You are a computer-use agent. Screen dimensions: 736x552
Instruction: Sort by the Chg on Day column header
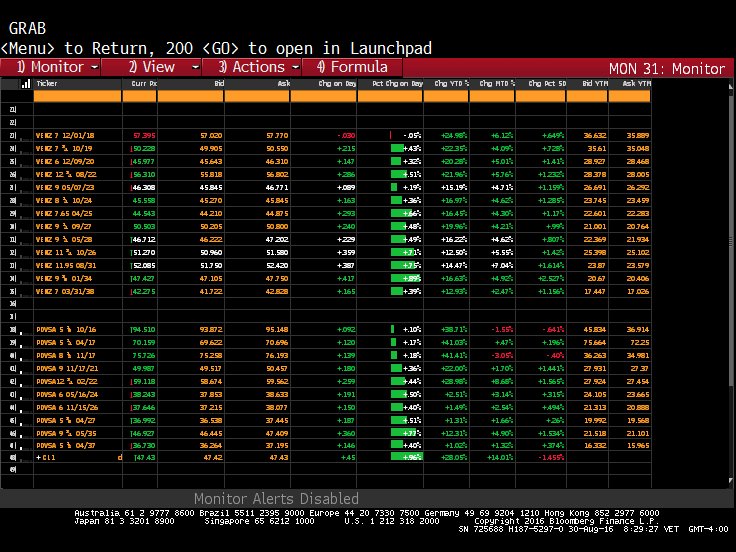[x=337, y=84]
